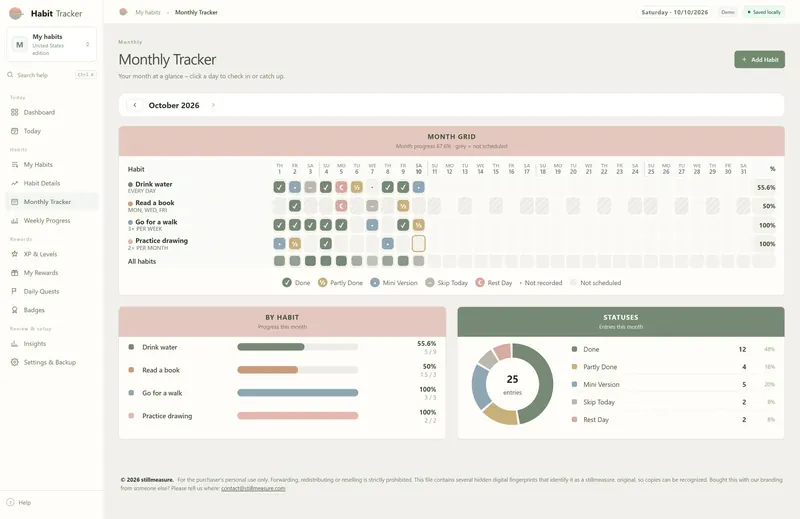Toggle Drink water unrecorded Wednesday 7
Image resolution: width=800 pixels, height=519 pixels.
372,187
